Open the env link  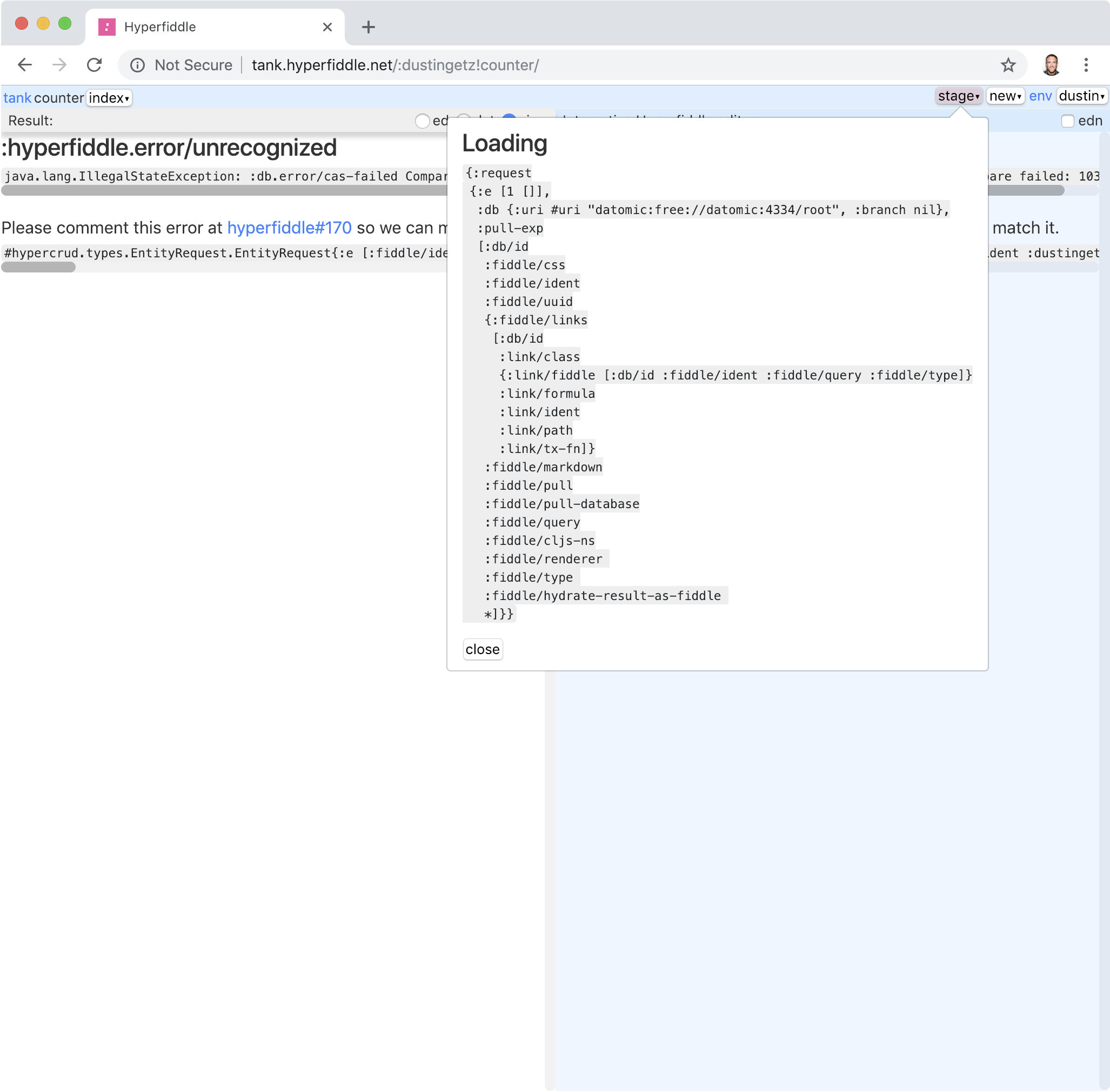(x=1040, y=96)
